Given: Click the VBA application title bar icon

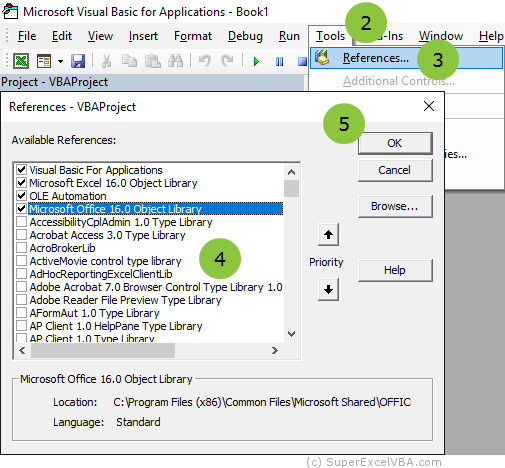Looking at the screenshot, I should coord(10,11).
